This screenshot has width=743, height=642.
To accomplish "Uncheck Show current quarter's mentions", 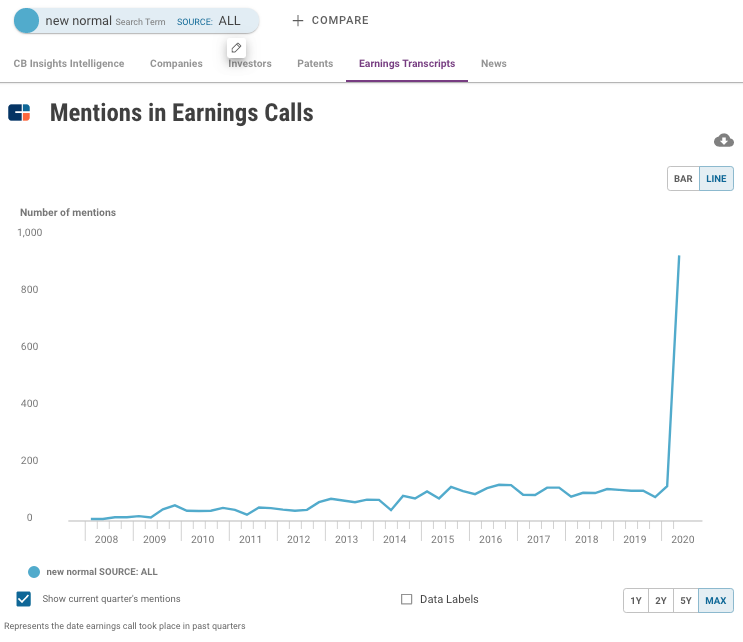I will [x=24, y=599].
